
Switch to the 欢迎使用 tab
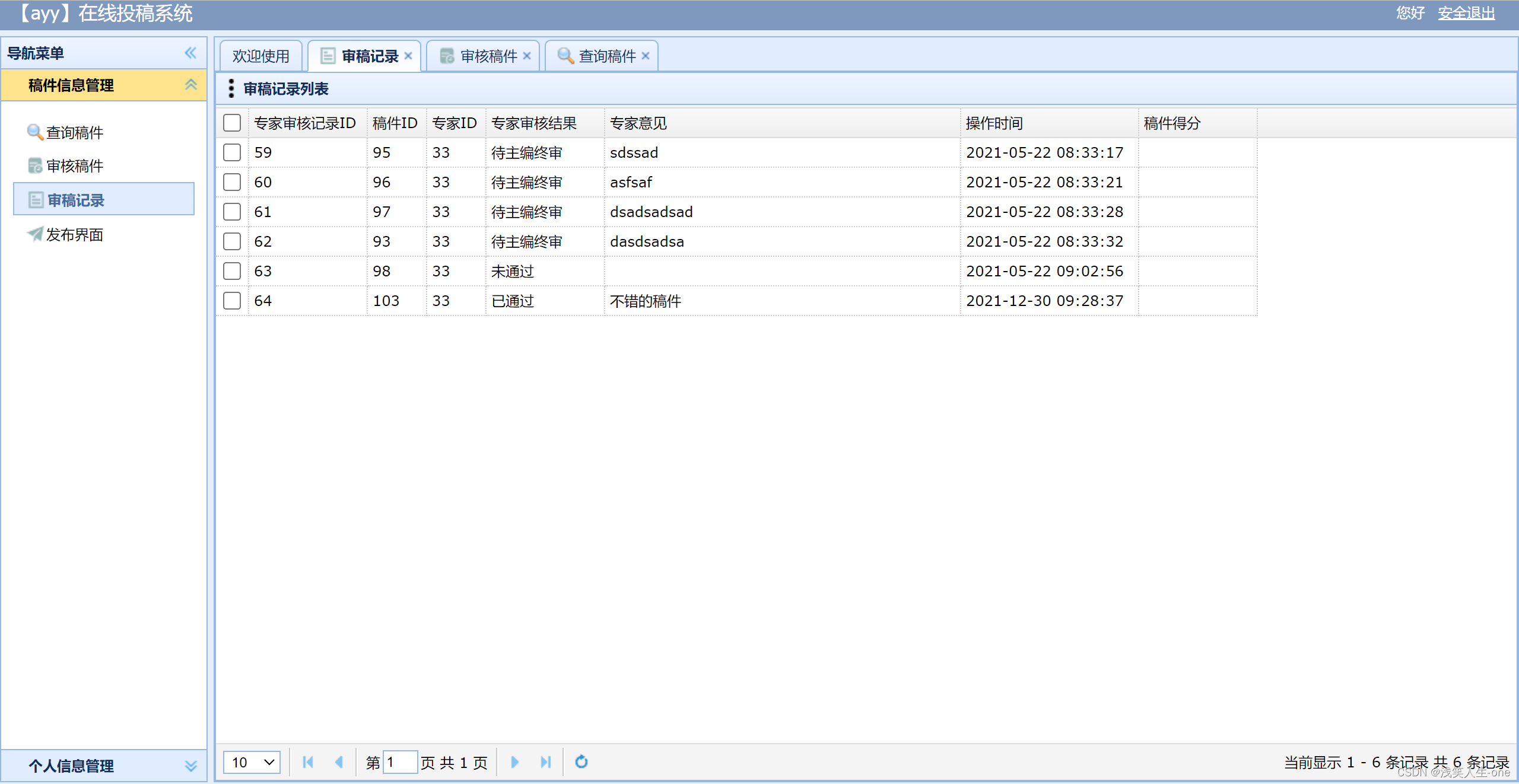tap(261, 56)
